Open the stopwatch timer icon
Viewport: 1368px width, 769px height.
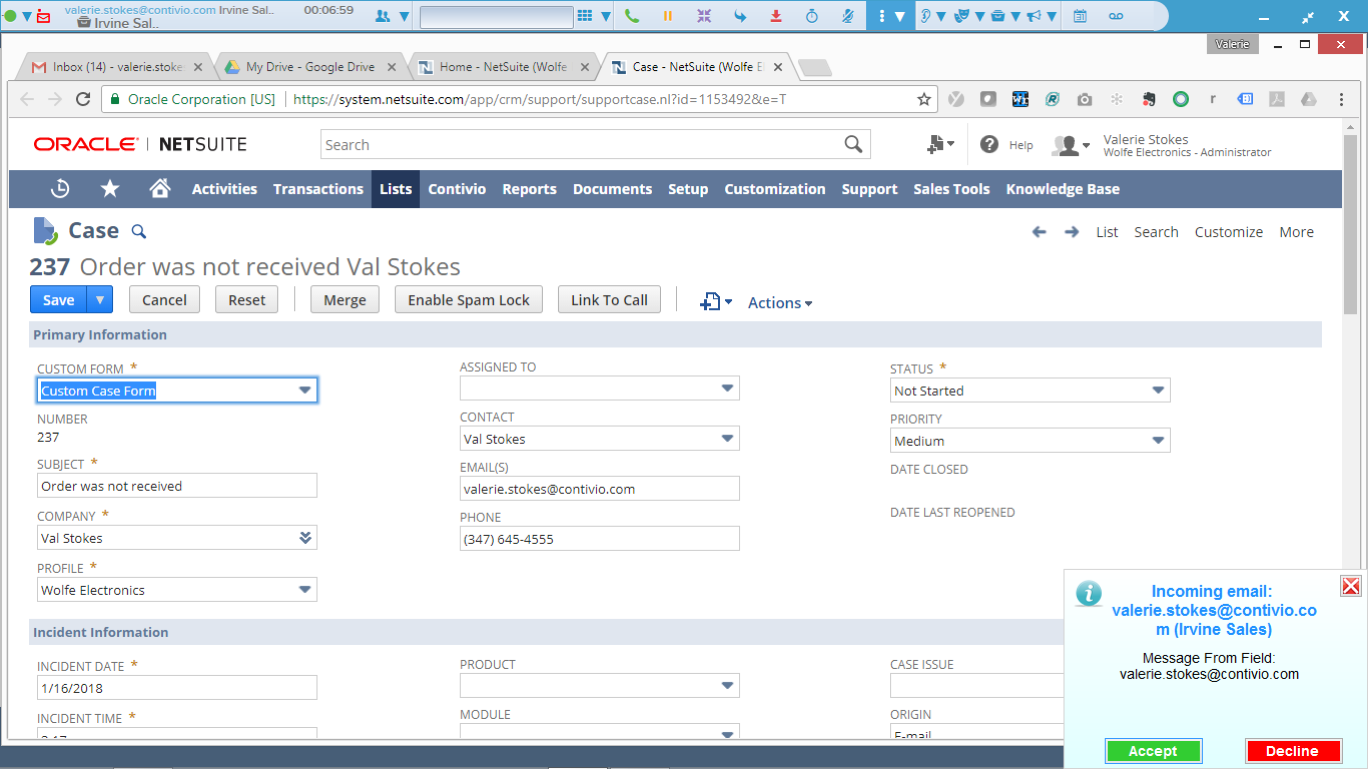(812, 15)
